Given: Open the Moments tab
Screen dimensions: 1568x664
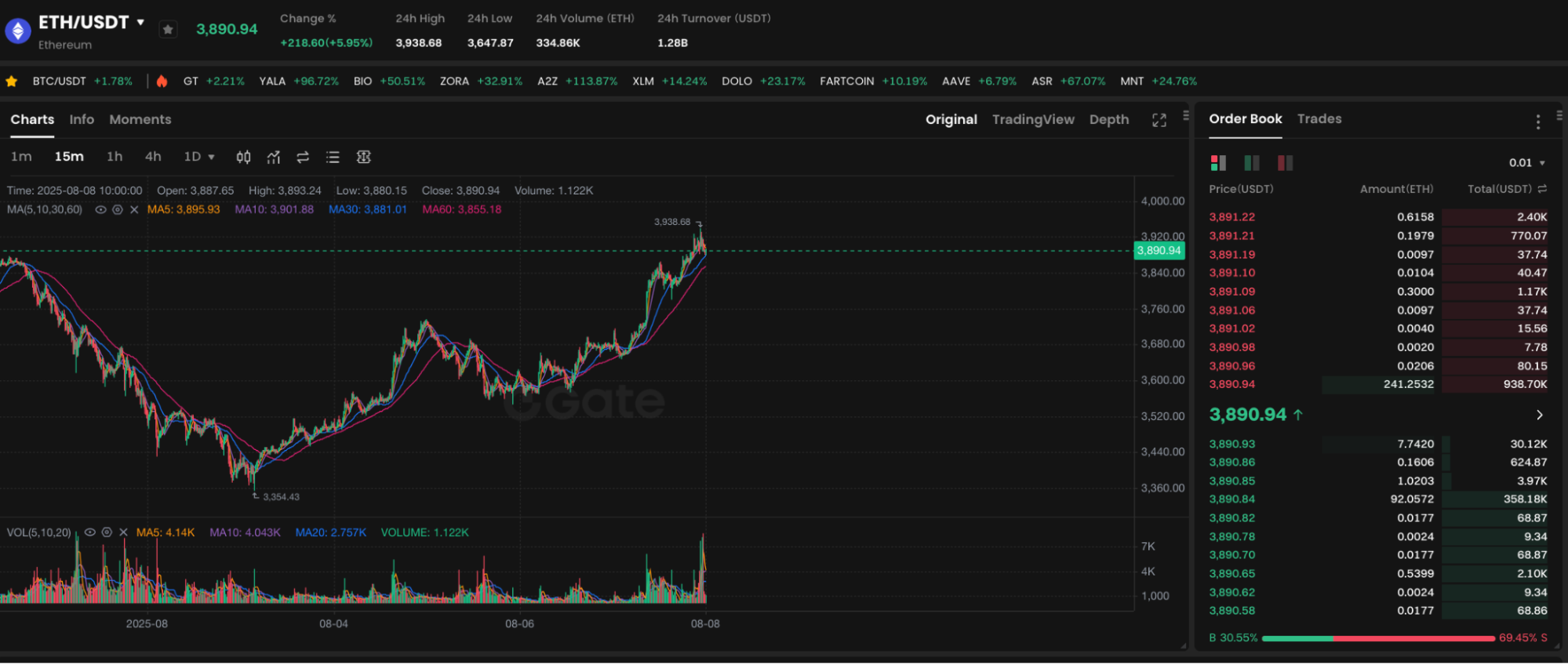Looking at the screenshot, I should pyautogui.click(x=140, y=120).
